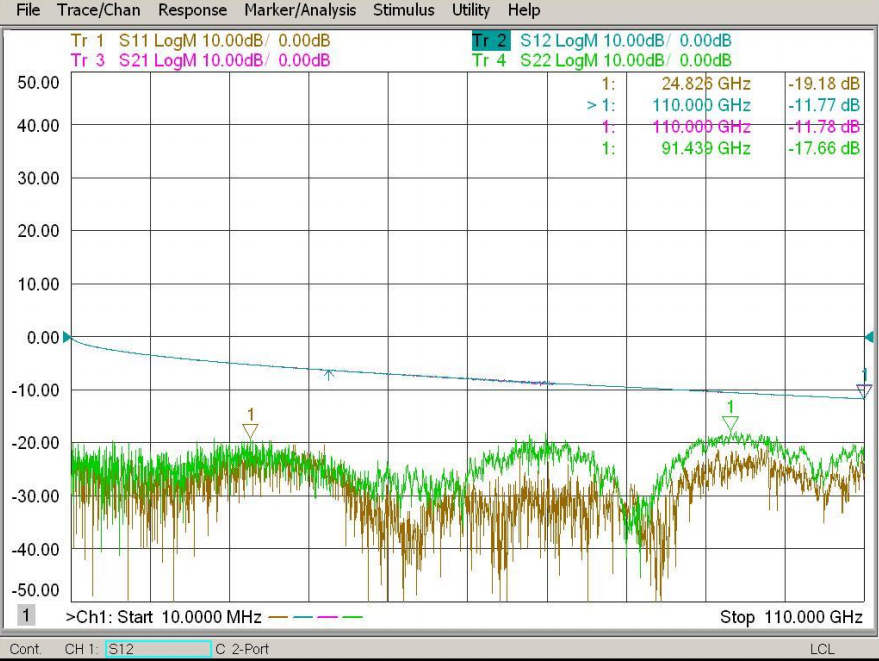879x661 pixels.
Task: Click the brown S11 marker 1 triangle
Action: coord(250,431)
